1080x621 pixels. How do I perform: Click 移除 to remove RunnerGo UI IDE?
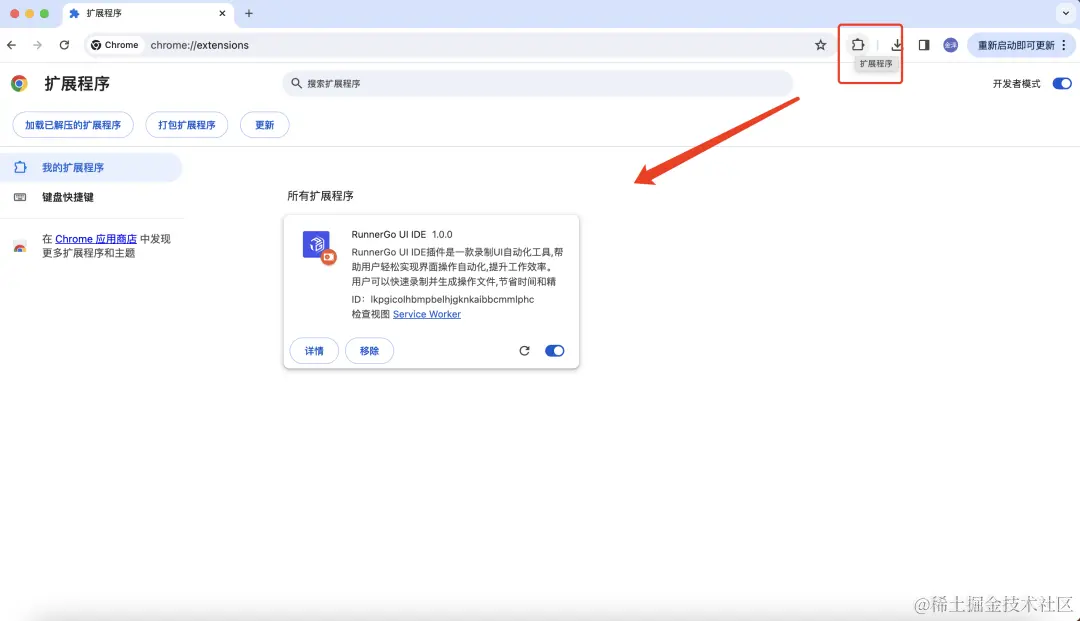tap(369, 350)
